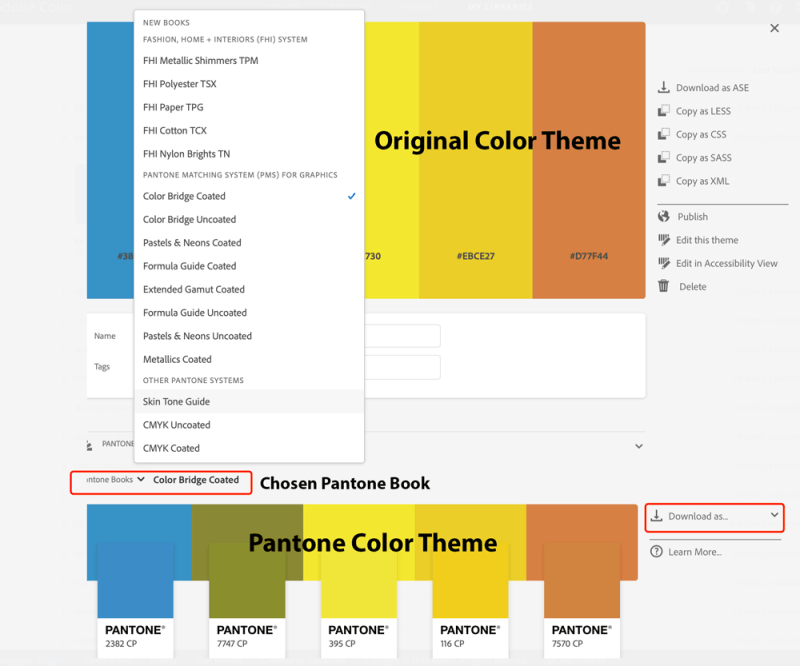Choose FHI Cotton TCX book
This screenshot has height=666, width=800.
(x=176, y=130)
